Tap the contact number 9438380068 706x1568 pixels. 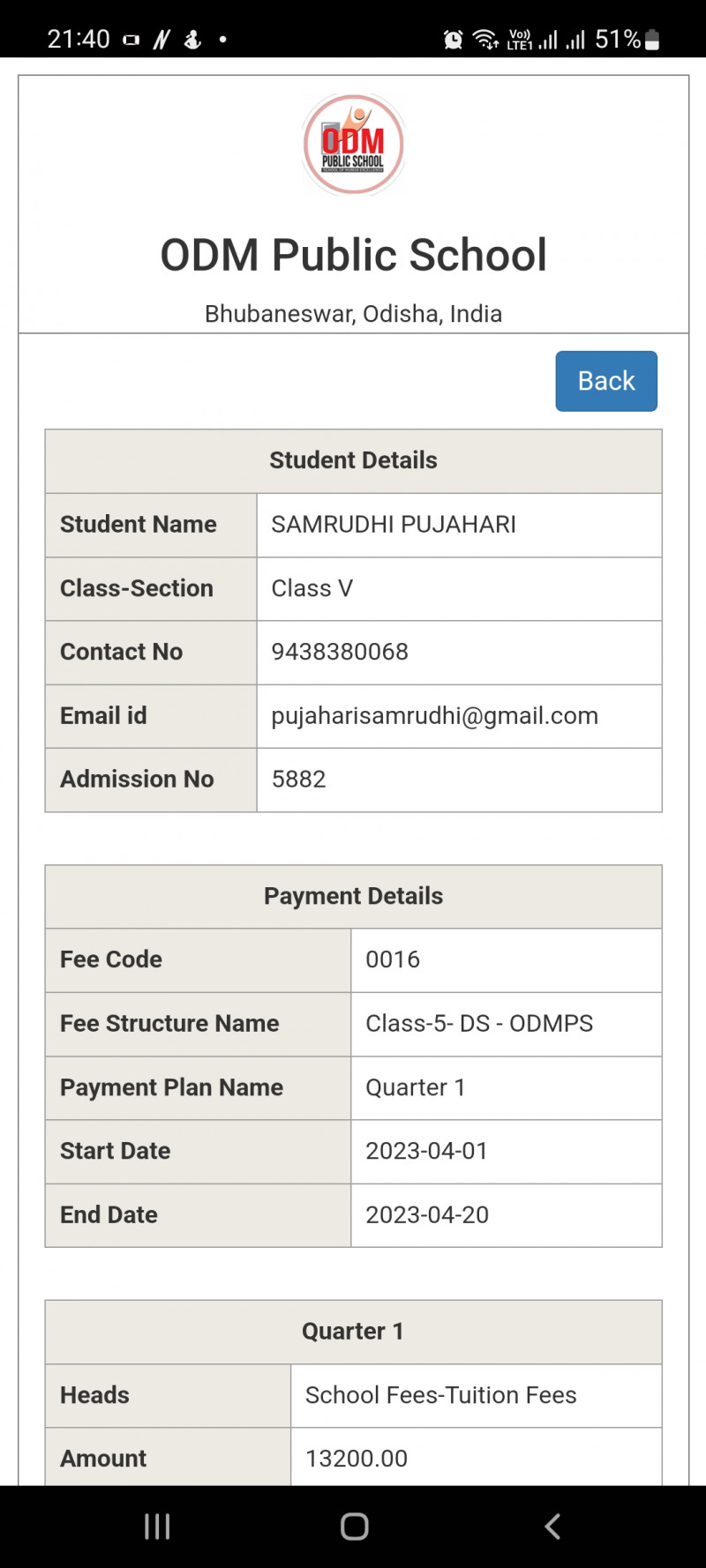click(340, 652)
